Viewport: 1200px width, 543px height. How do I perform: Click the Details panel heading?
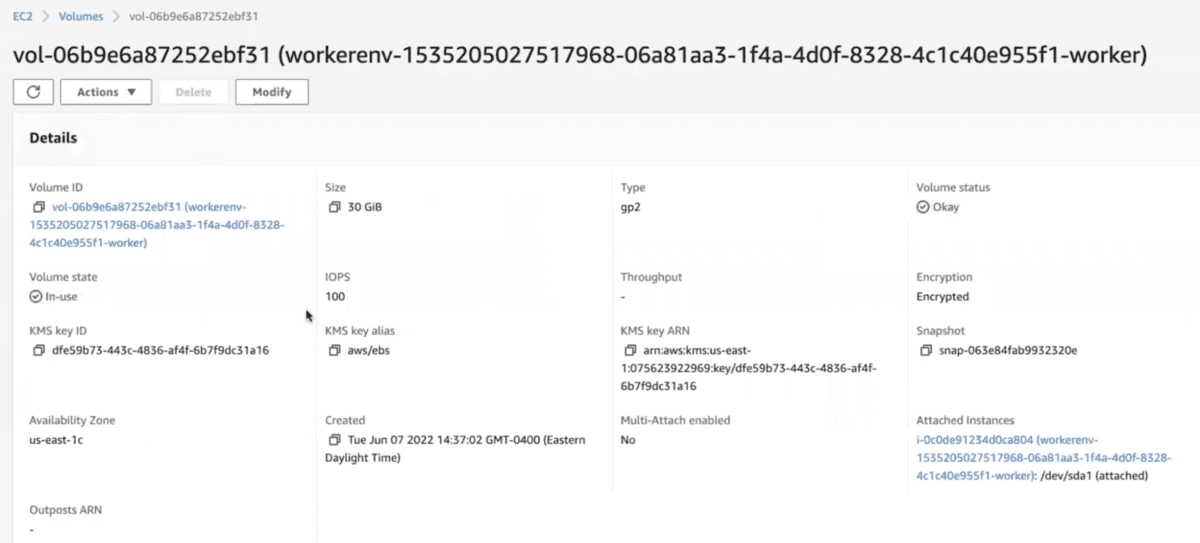point(53,138)
